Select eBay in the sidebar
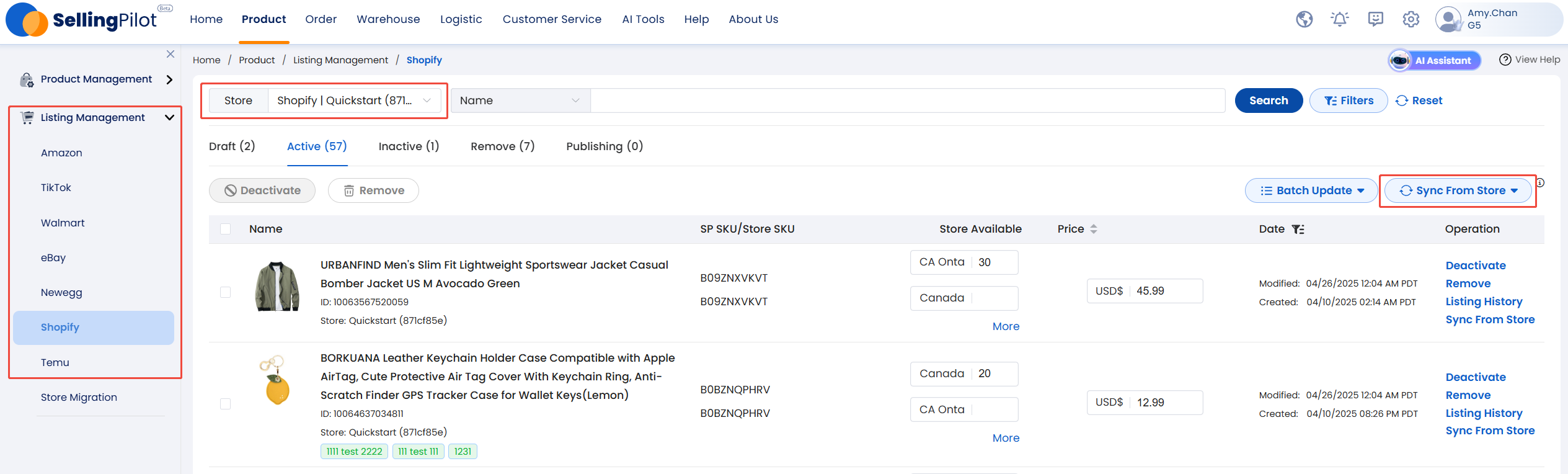 click(x=53, y=257)
